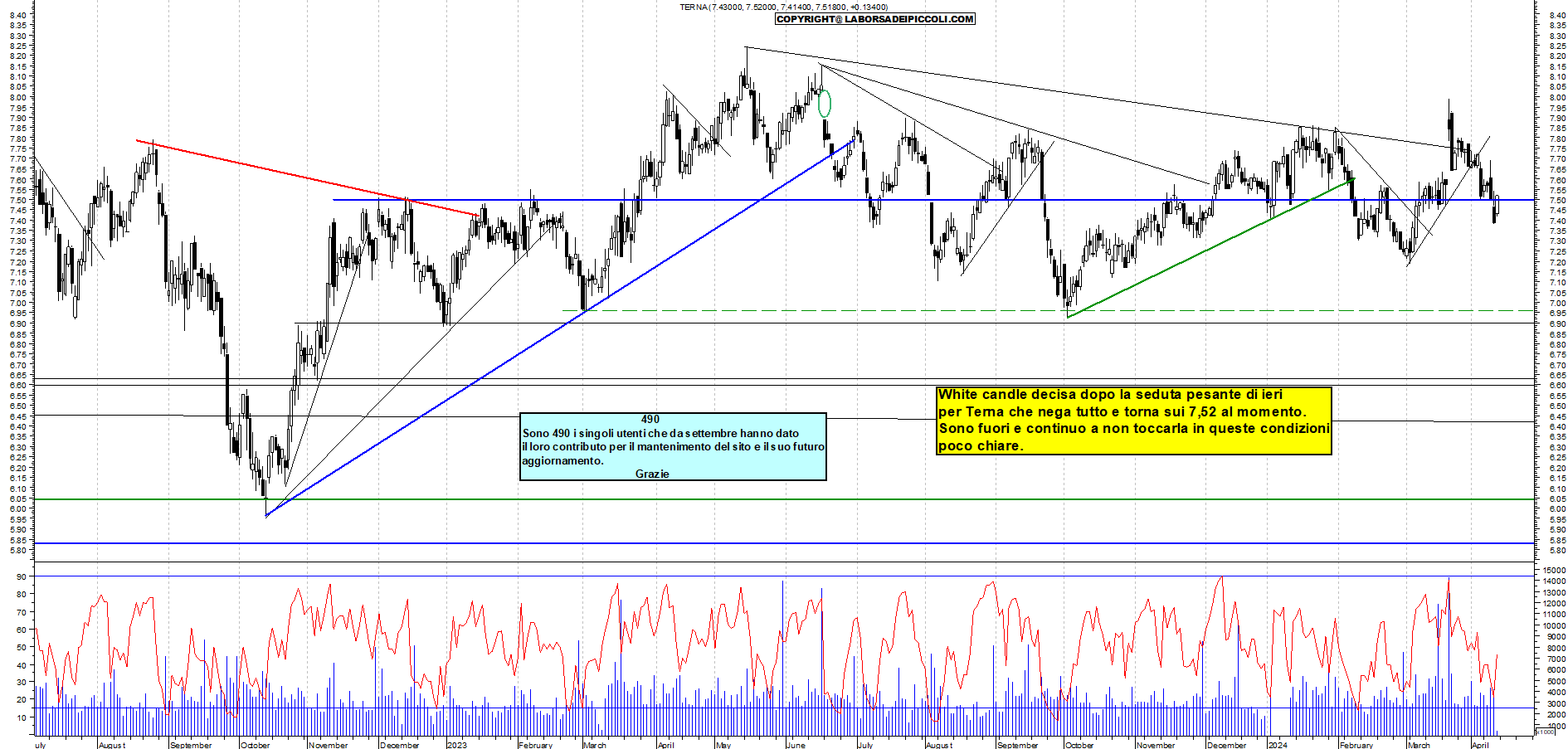Click the word 'aggiornamento.' in cyan box
The width and height of the screenshot is (1568, 749).
coord(562,460)
